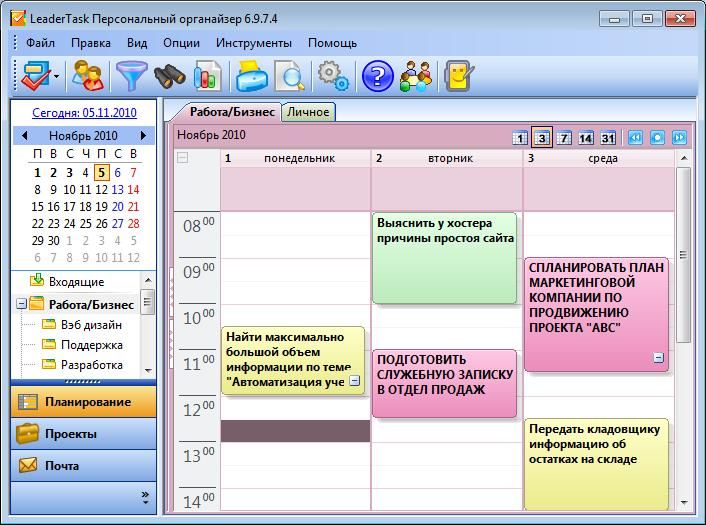Collapse the Работа/Бизнес tree node

tap(21, 304)
